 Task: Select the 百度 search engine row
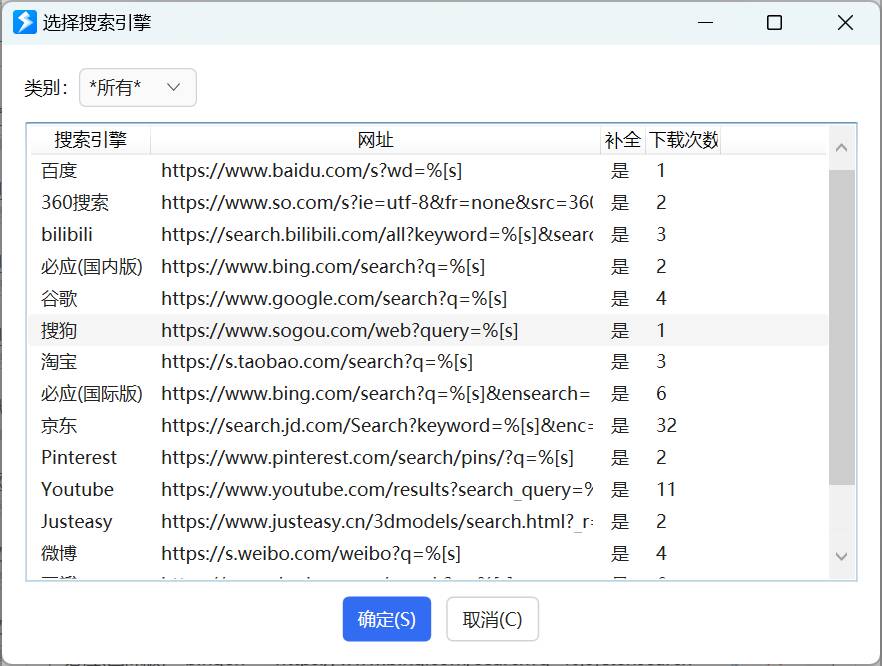[429, 170]
